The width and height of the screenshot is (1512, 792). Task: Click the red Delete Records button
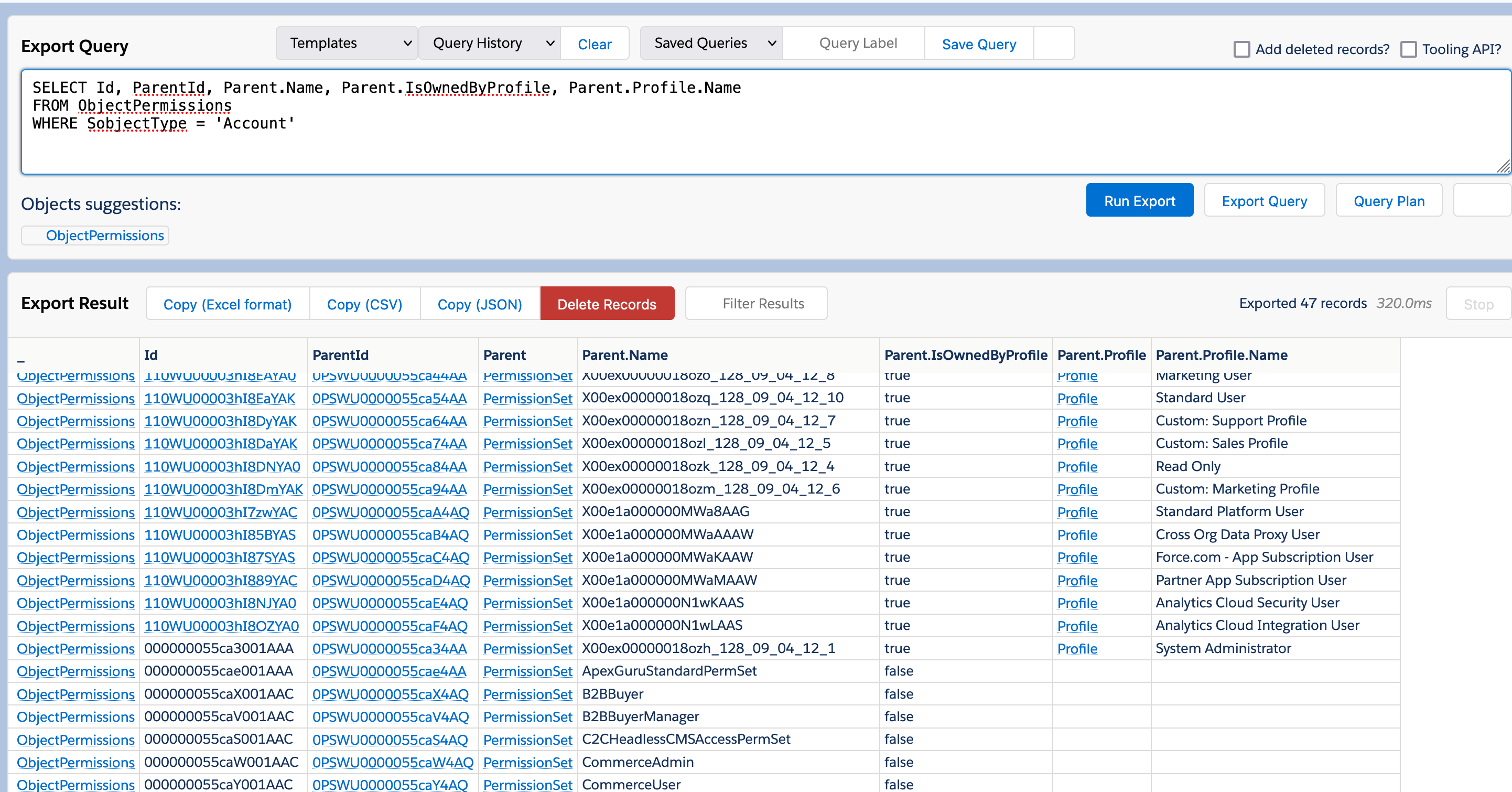[607, 304]
